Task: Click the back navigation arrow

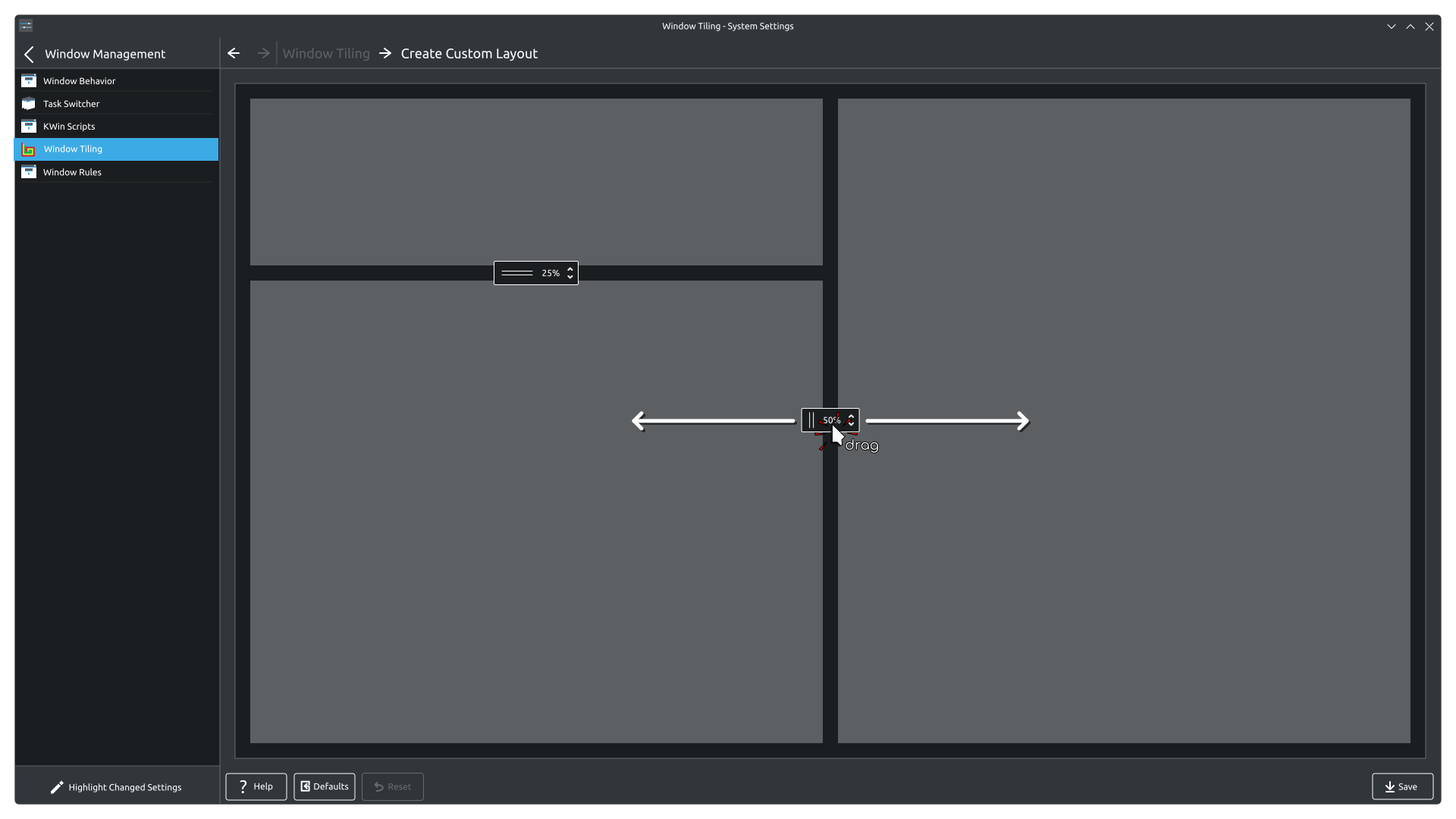Action: (233, 53)
